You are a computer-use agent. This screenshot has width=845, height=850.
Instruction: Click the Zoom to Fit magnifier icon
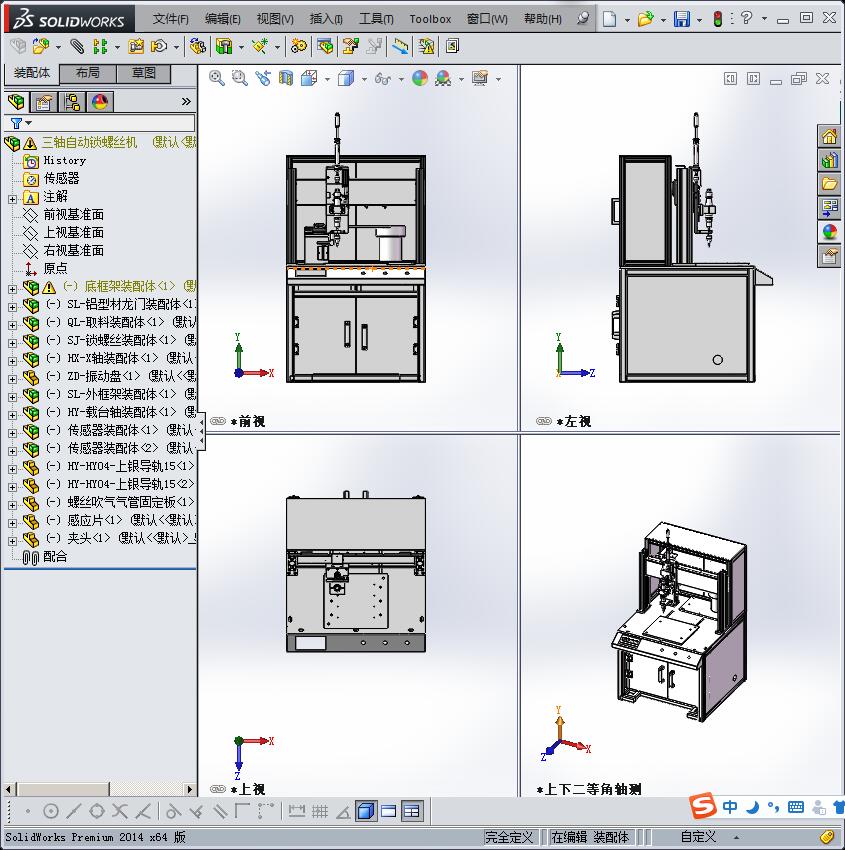[x=217, y=79]
